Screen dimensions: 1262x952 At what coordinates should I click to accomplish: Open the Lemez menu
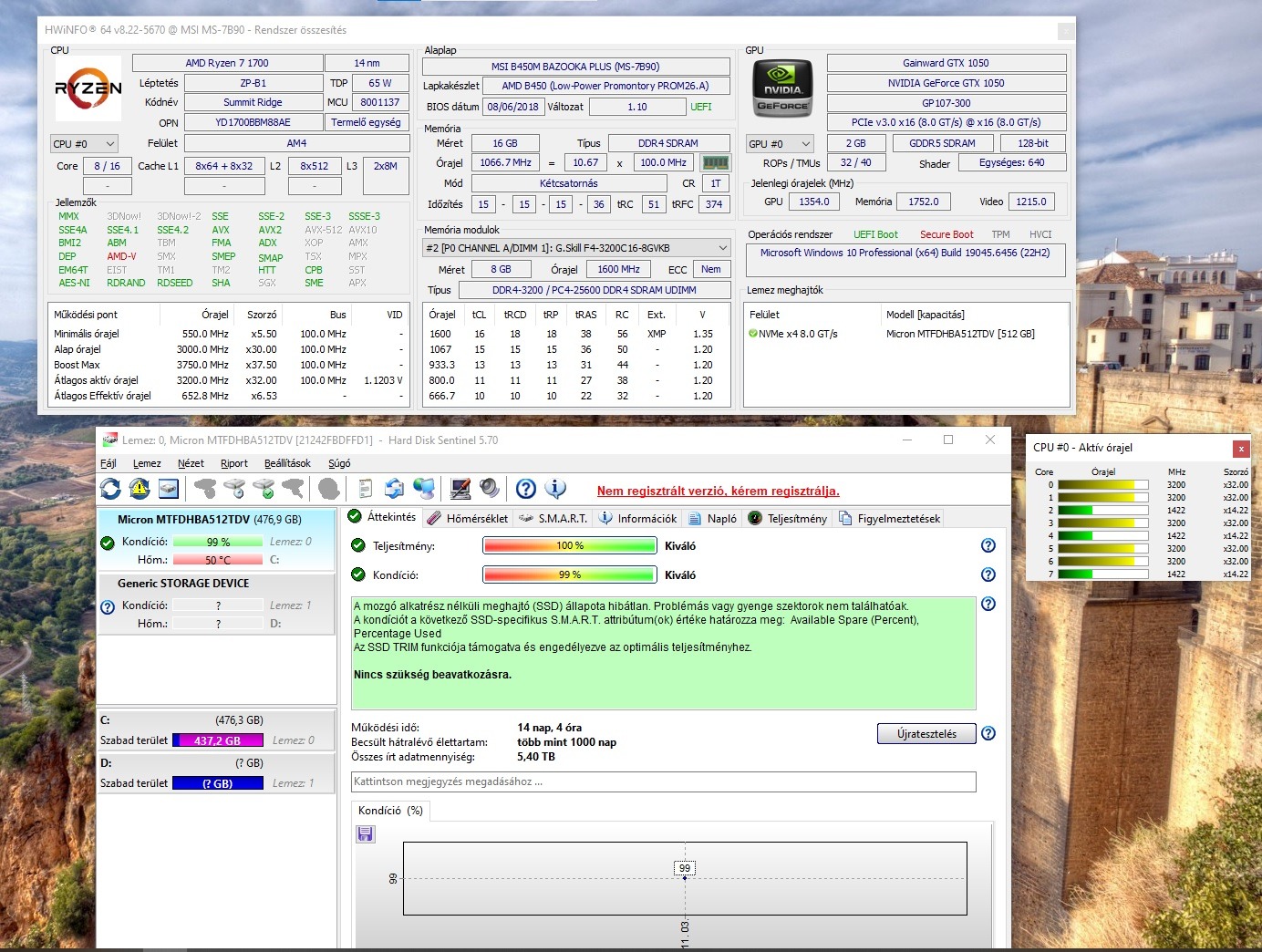coord(147,463)
